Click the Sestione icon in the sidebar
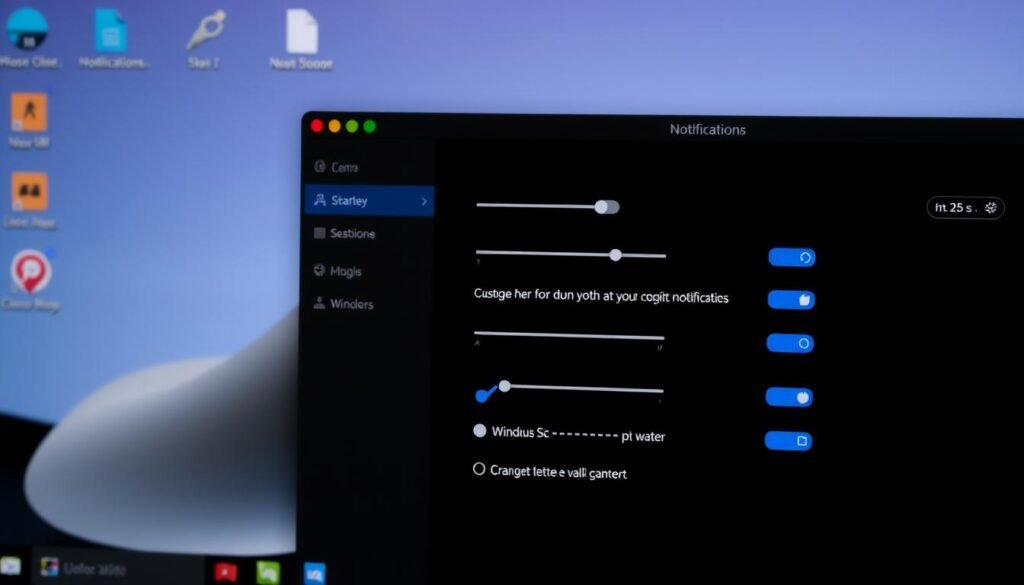 [x=320, y=234]
